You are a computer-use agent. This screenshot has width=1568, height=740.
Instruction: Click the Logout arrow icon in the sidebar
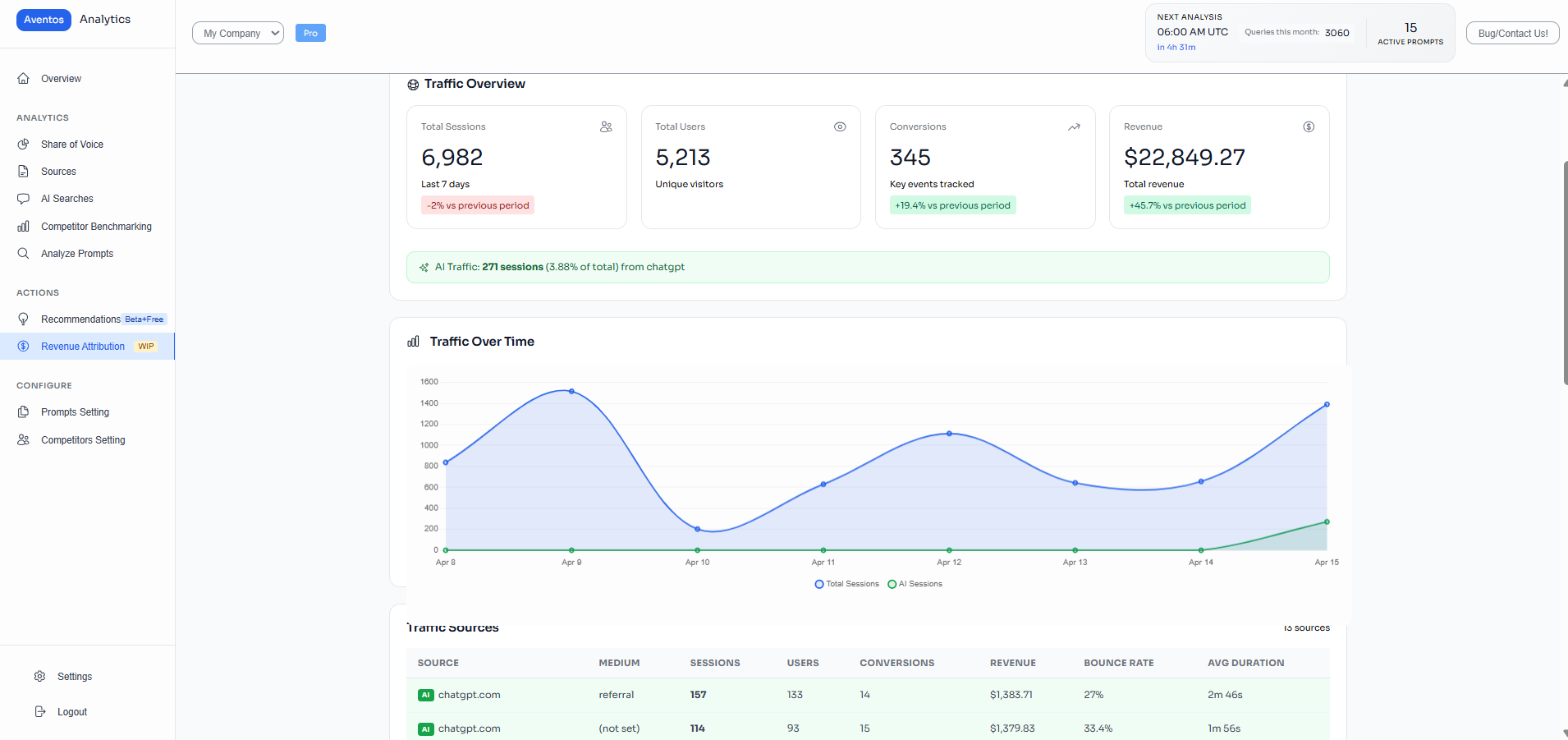tap(40, 712)
